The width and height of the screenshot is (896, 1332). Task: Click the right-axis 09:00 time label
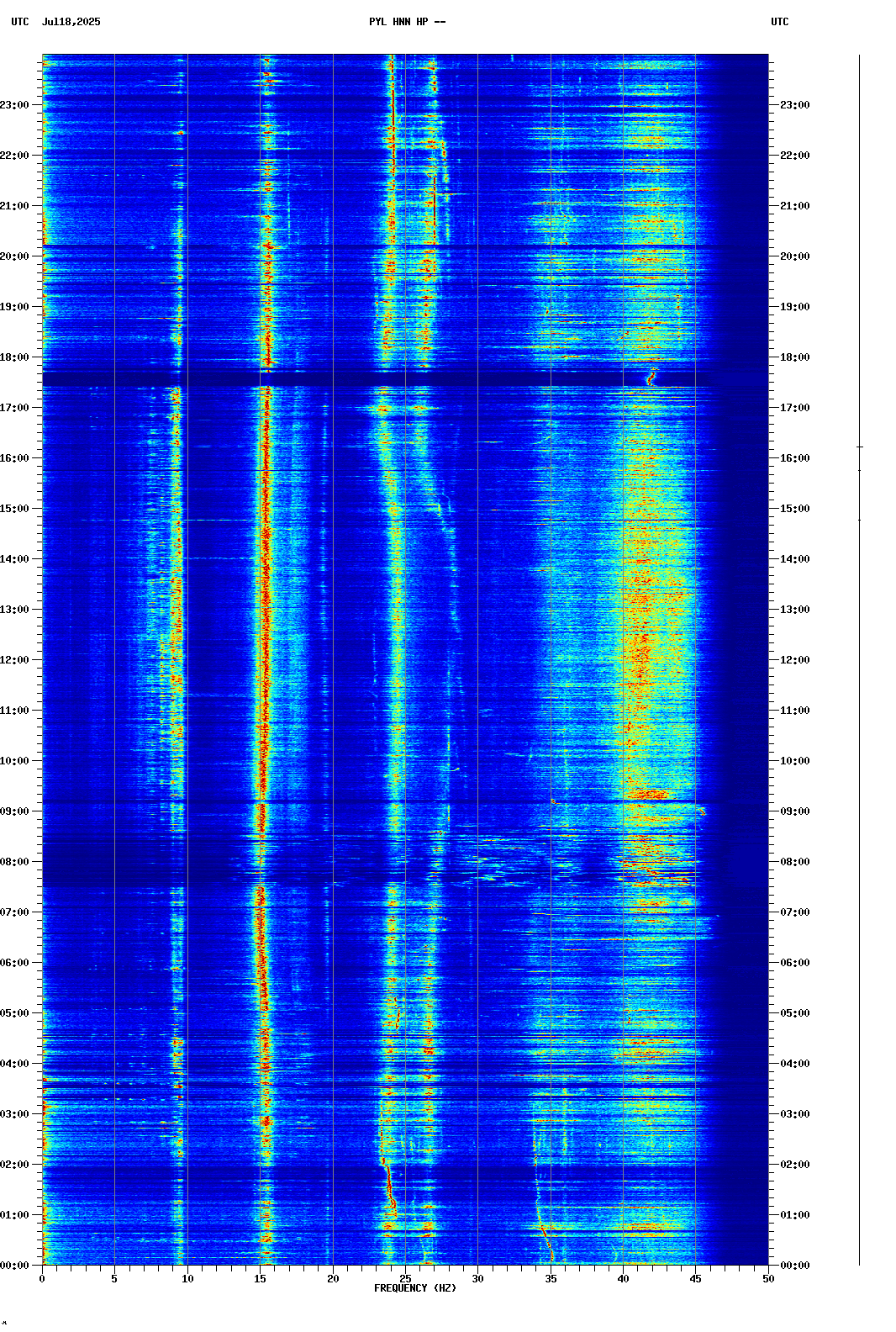[795, 811]
